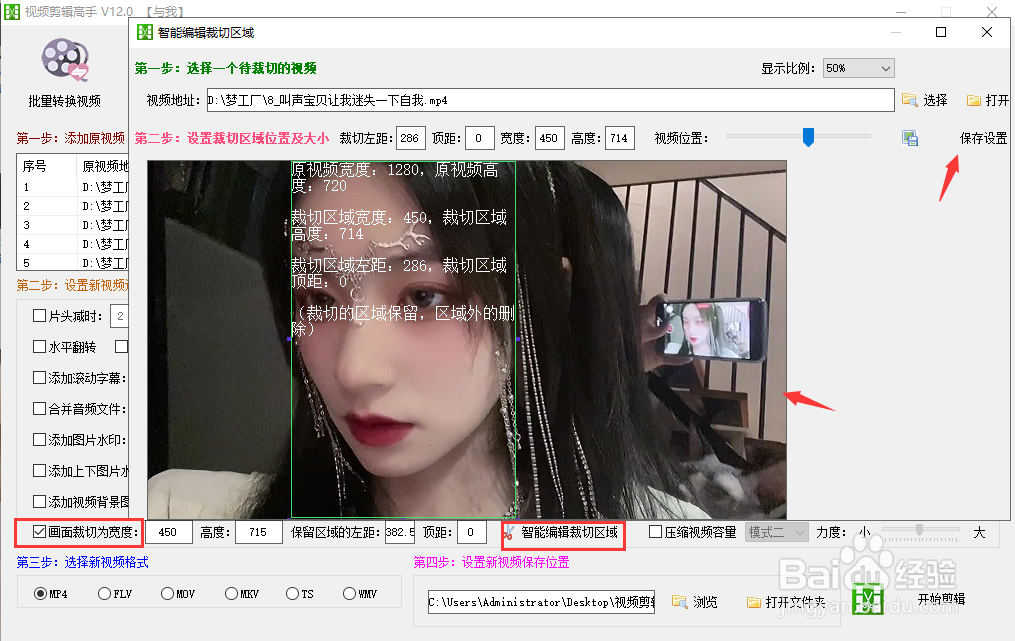Click the 打开 button in crop dialog
This screenshot has width=1015, height=641.
click(997, 100)
